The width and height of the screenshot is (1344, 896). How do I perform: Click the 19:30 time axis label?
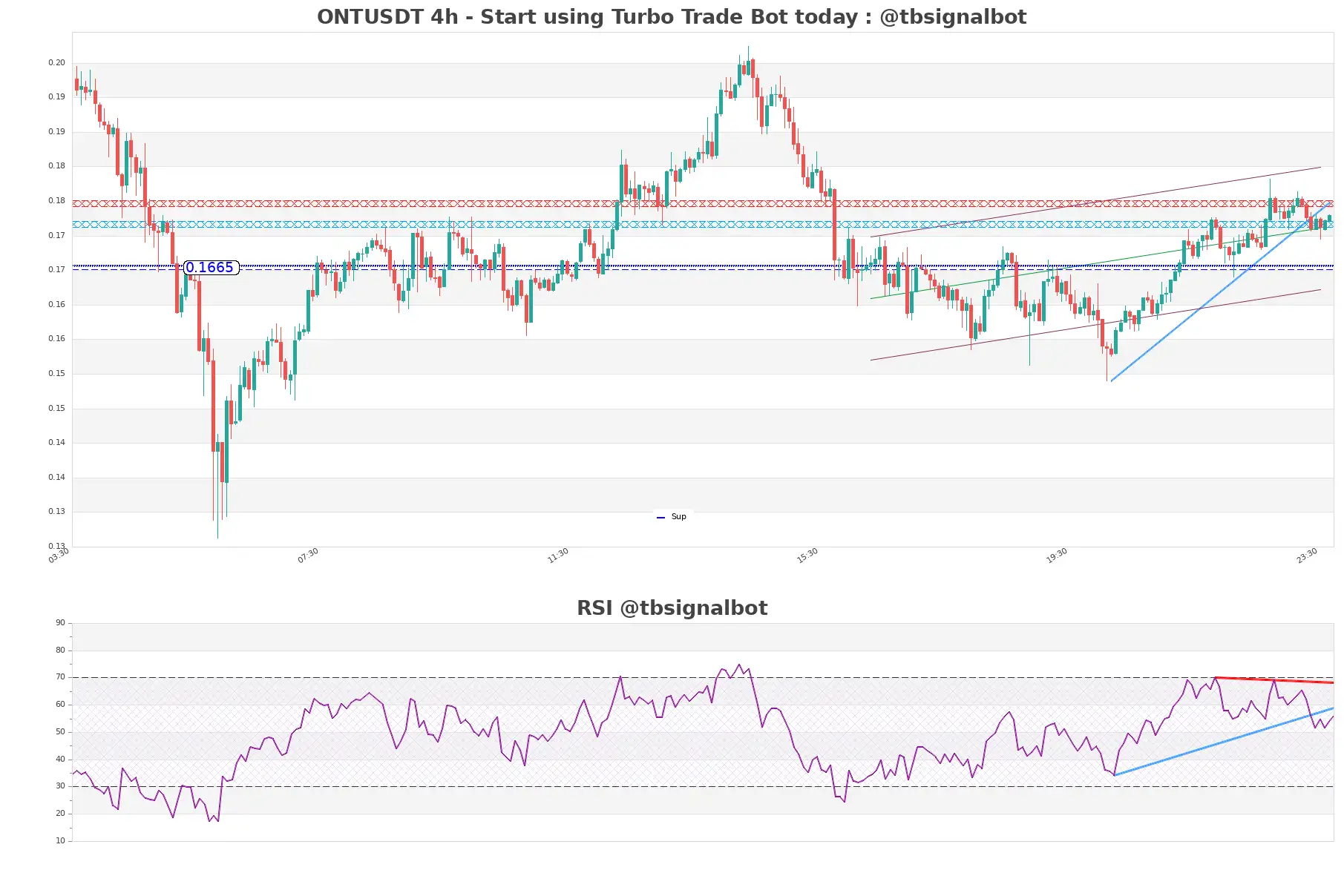[x=1057, y=556]
